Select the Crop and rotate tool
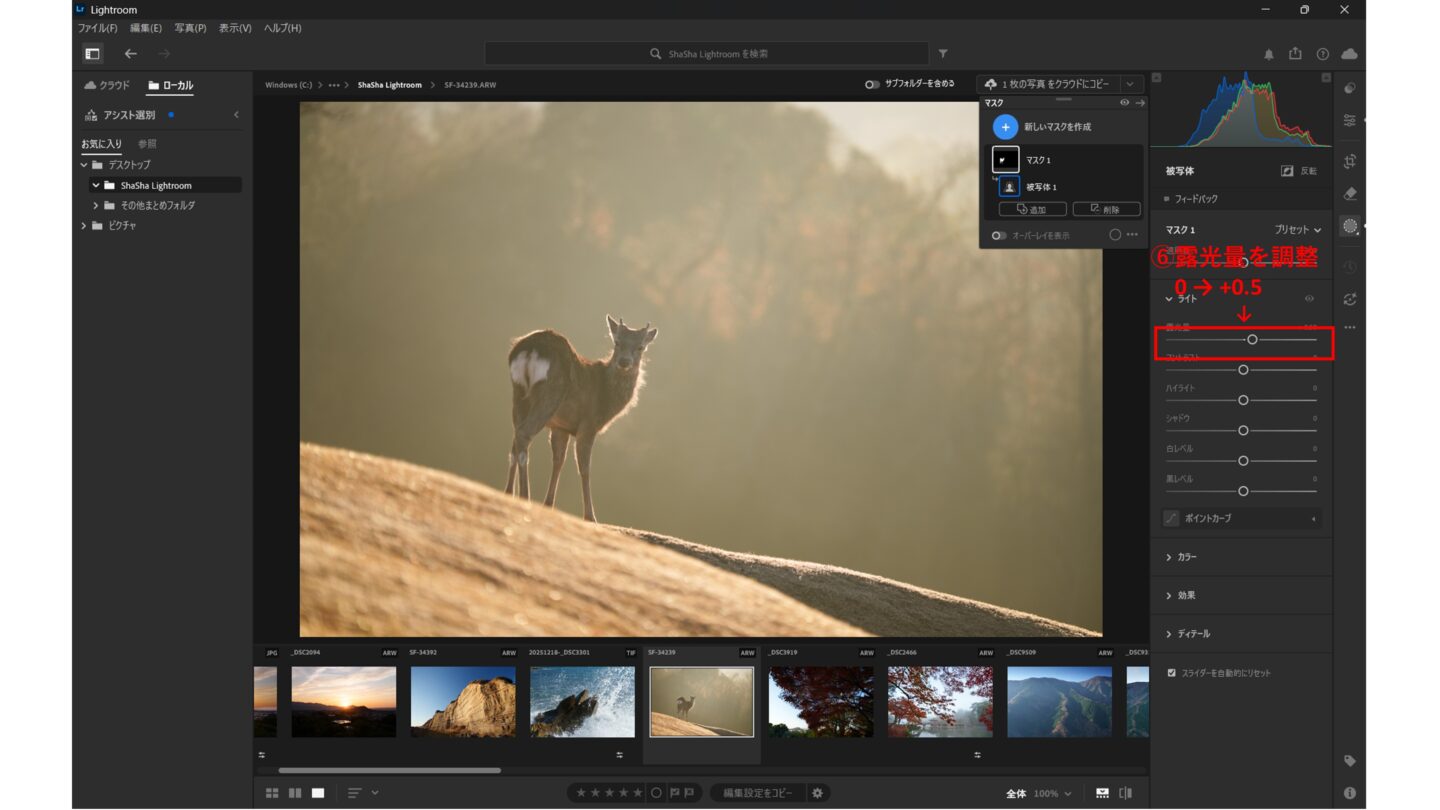Screen dimensions: 1440x810 (x=1350, y=161)
